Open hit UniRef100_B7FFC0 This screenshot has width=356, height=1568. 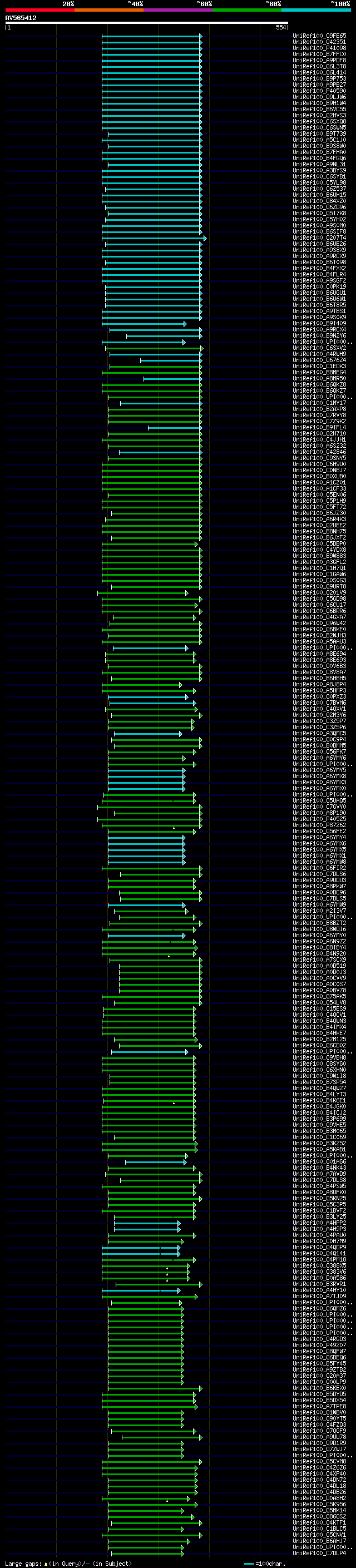(x=319, y=54)
